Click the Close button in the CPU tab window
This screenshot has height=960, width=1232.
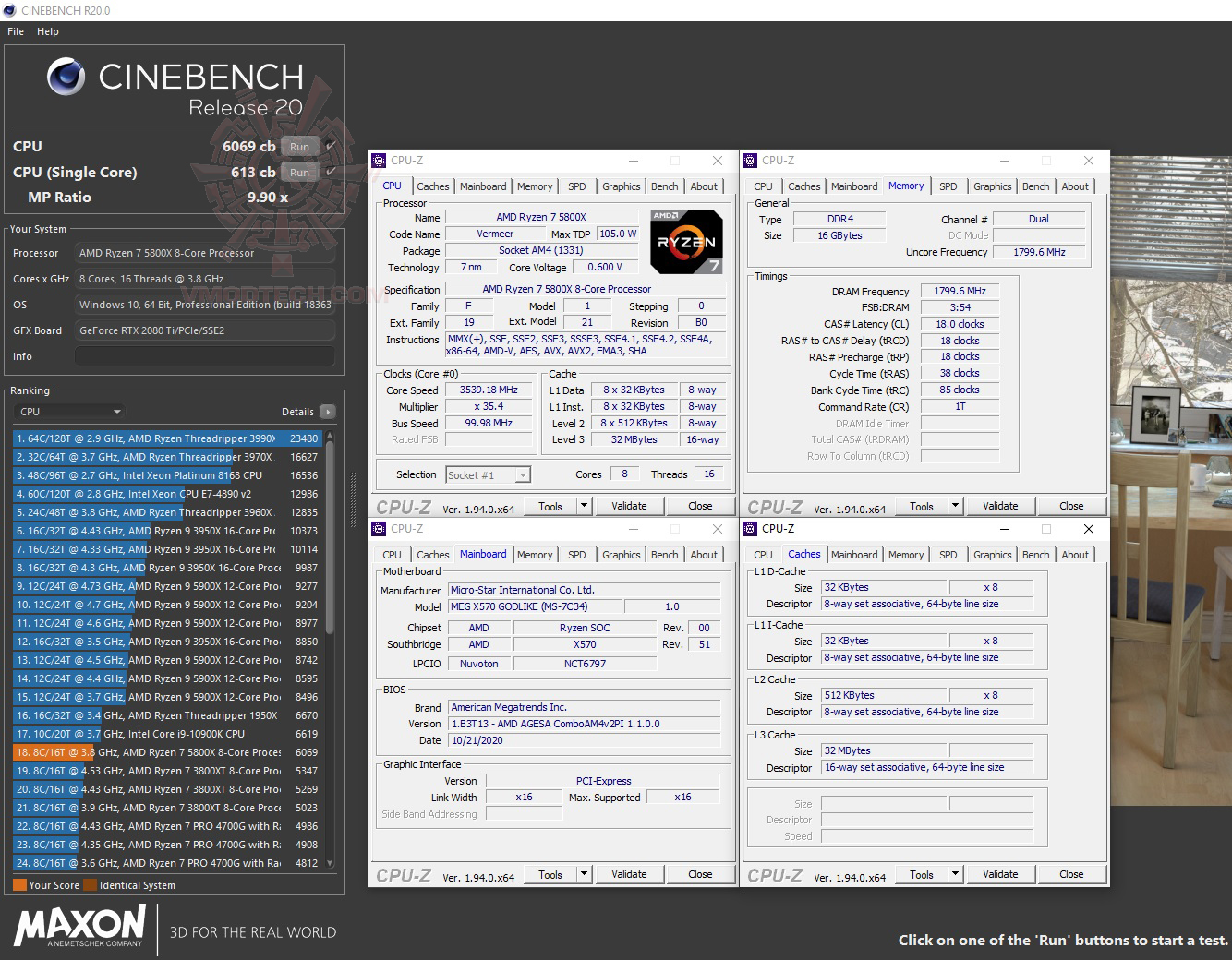700,506
